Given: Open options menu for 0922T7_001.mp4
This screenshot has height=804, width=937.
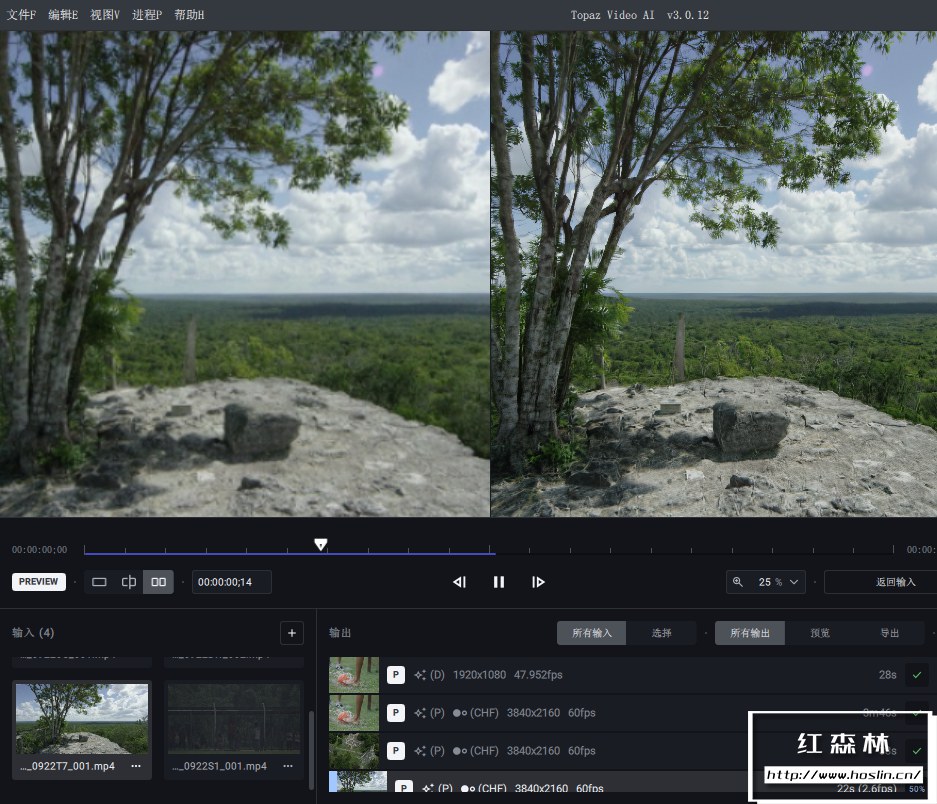Looking at the screenshot, I should (136, 766).
